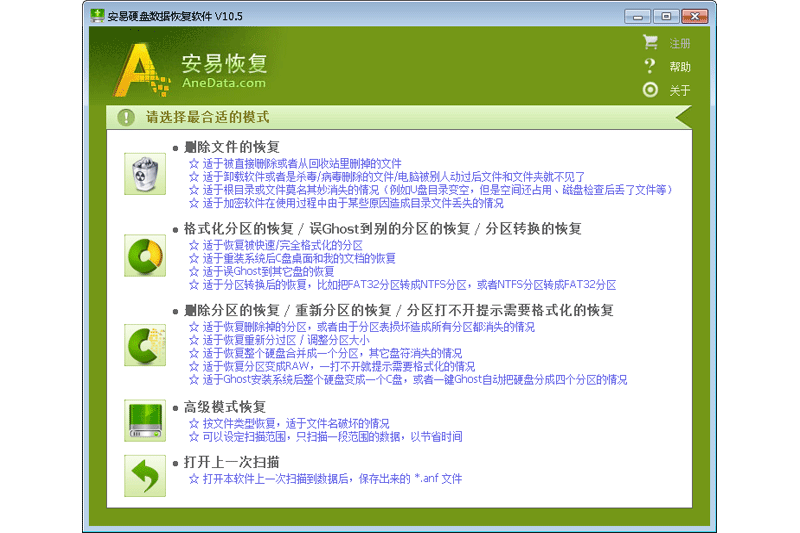Click the shopping cart register icon
Image resolution: width=800 pixels, height=533 pixels.
[x=651, y=43]
